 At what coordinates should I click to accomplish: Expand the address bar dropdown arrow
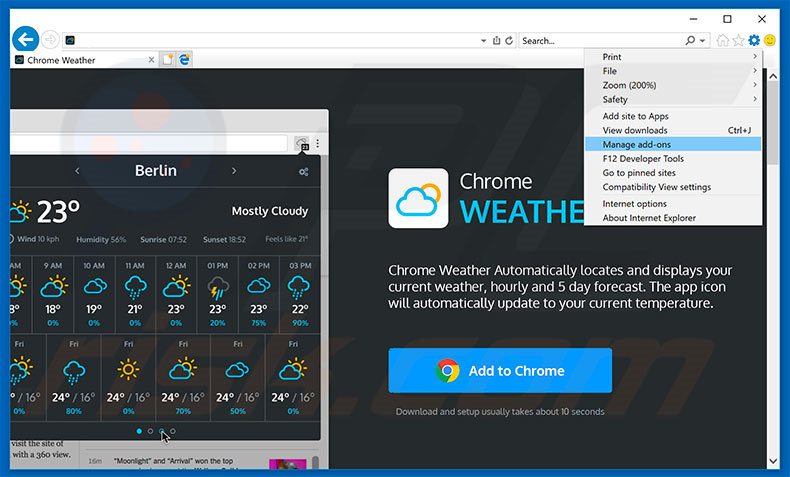[484, 40]
